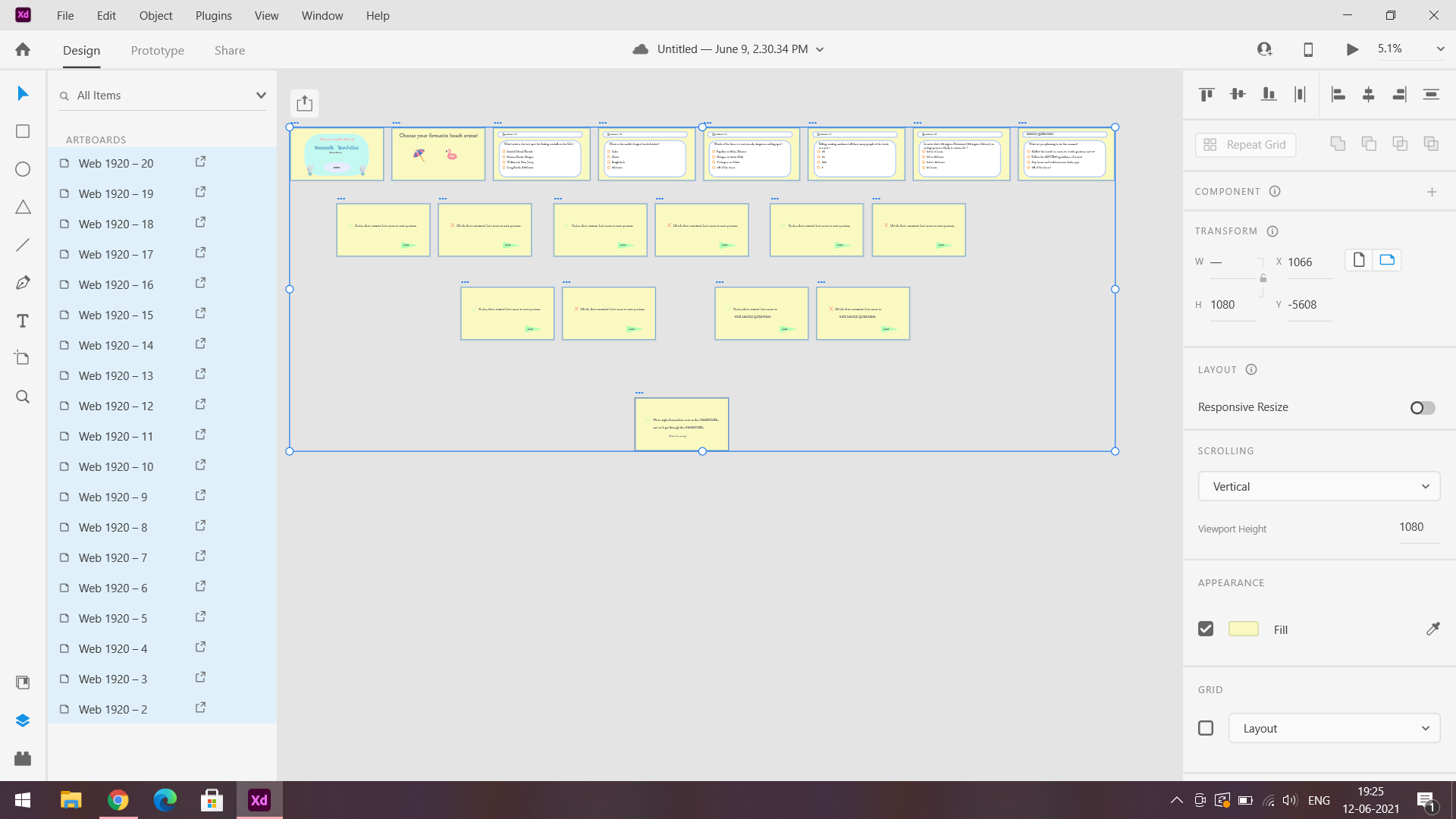
Task: Click the eyedropper next to Fill
Action: click(1432, 629)
